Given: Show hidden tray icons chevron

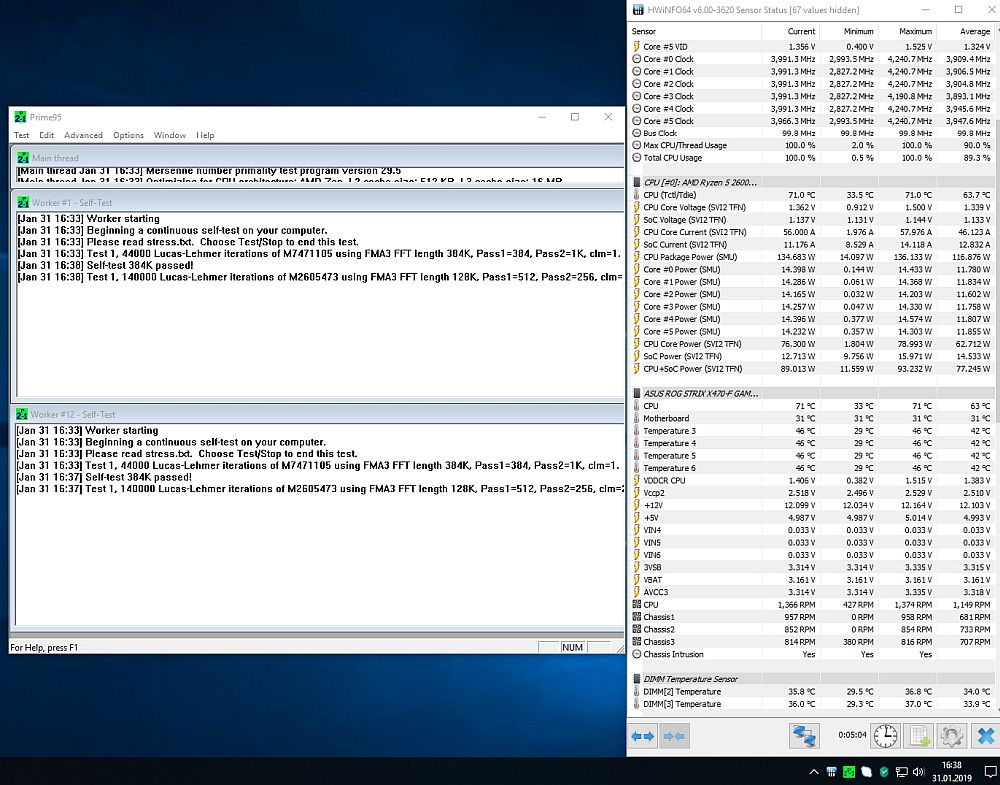Looking at the screenshot, I should click(814, 772).
